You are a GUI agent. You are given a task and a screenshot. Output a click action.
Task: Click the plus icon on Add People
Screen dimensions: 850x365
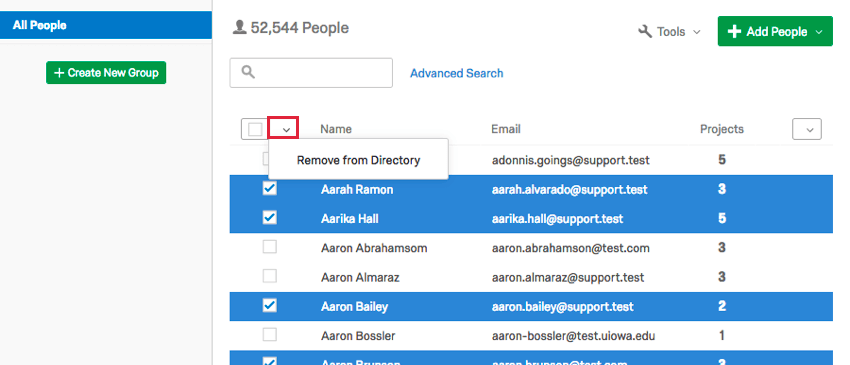[734, 32]
